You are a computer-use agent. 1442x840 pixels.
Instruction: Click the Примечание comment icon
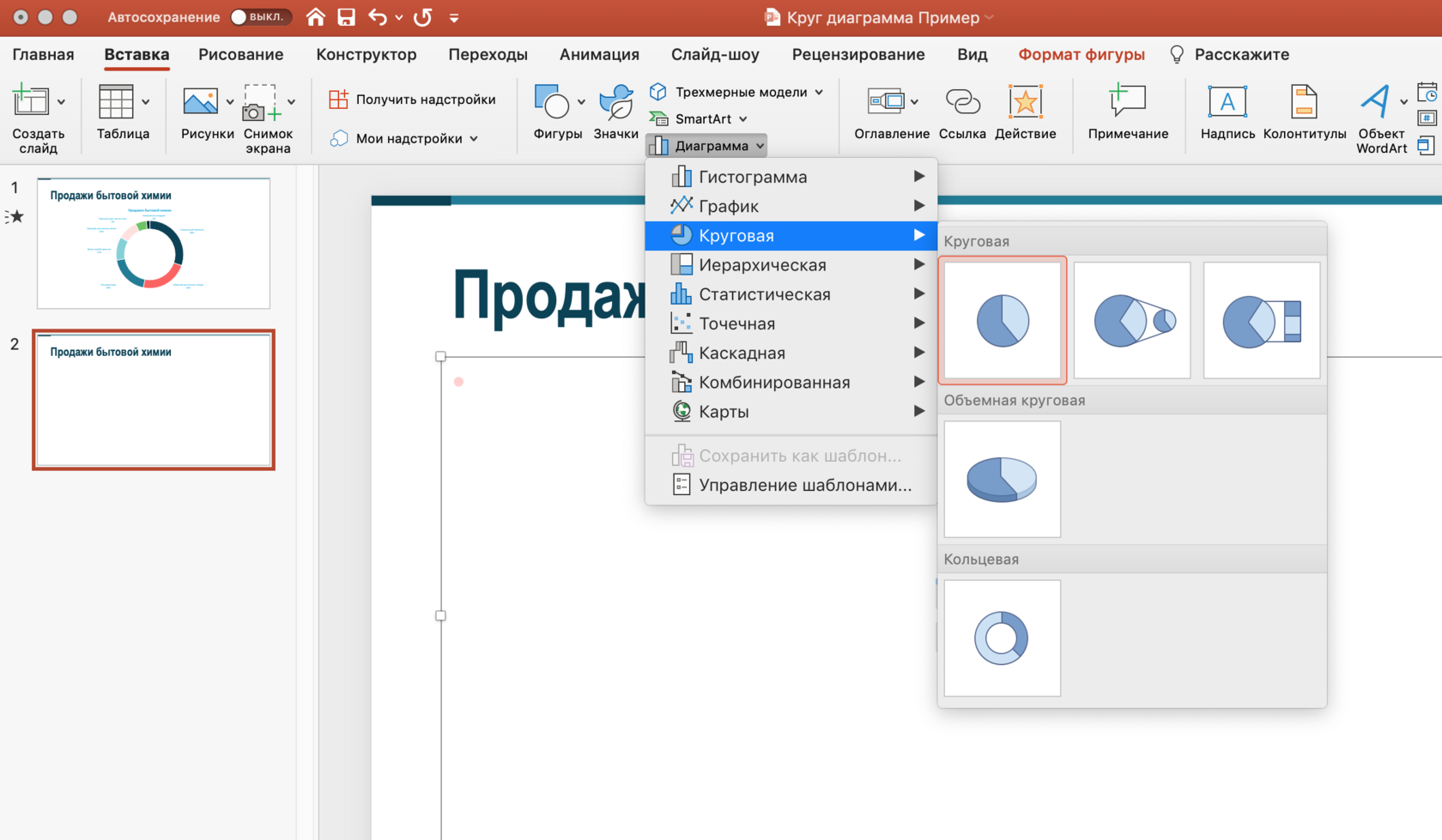tap(1127, 100)
